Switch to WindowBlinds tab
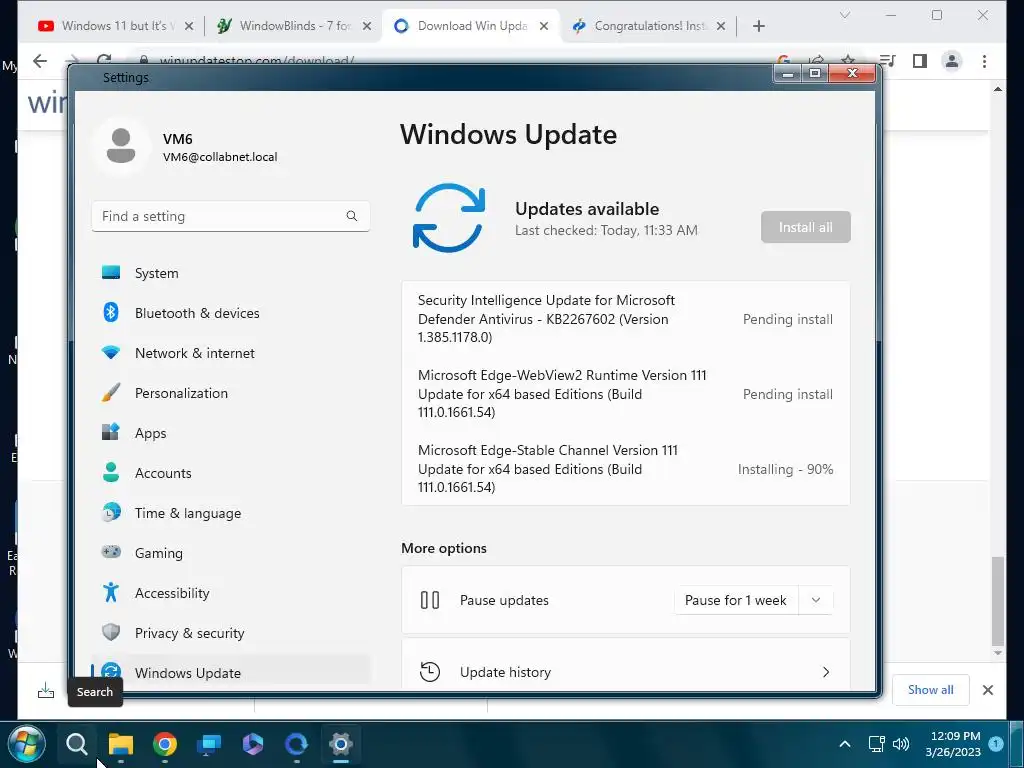1024x768 pixels. coord(294,26)
